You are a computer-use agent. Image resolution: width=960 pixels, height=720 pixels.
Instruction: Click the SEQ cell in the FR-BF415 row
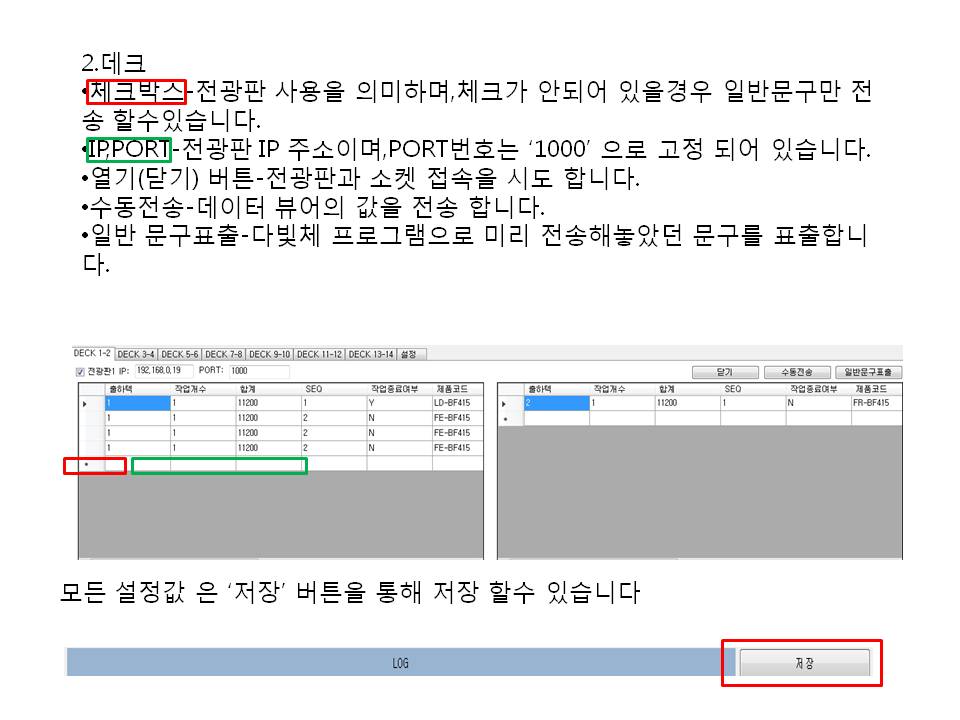point(753,403)
